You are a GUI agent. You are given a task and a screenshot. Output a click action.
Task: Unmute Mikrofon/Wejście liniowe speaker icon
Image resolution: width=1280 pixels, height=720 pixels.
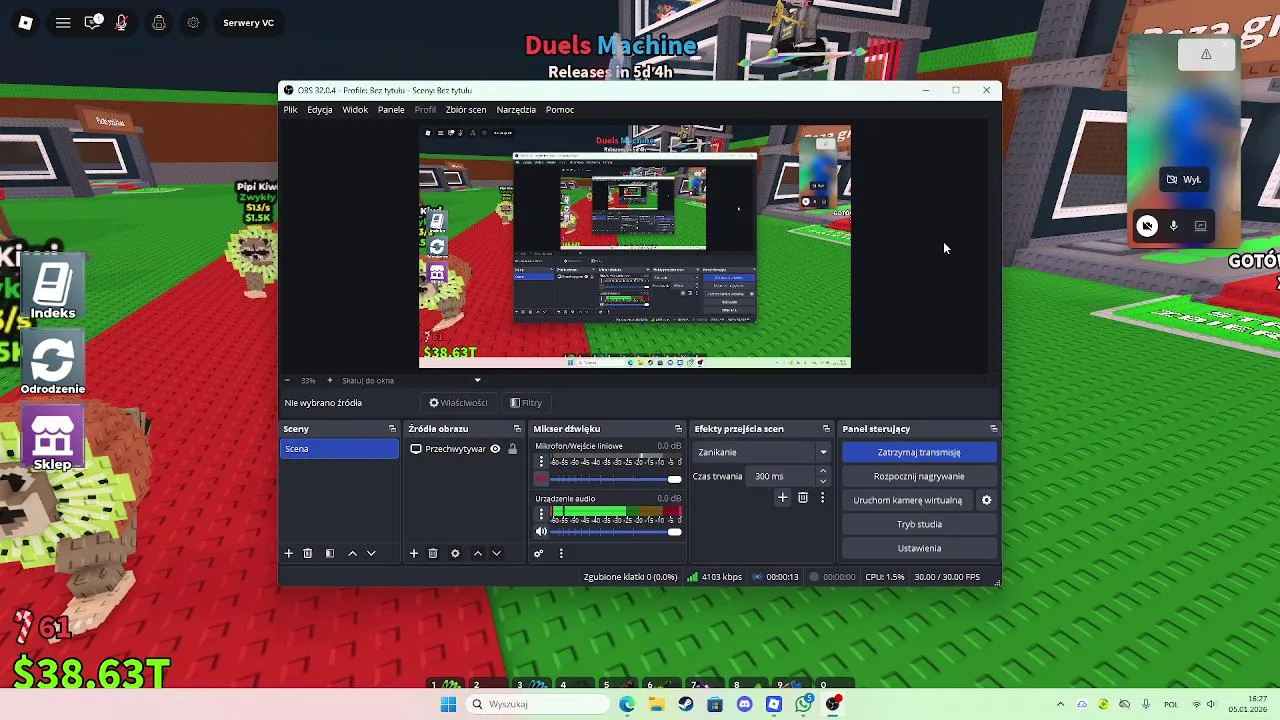(x=542, y=479)
